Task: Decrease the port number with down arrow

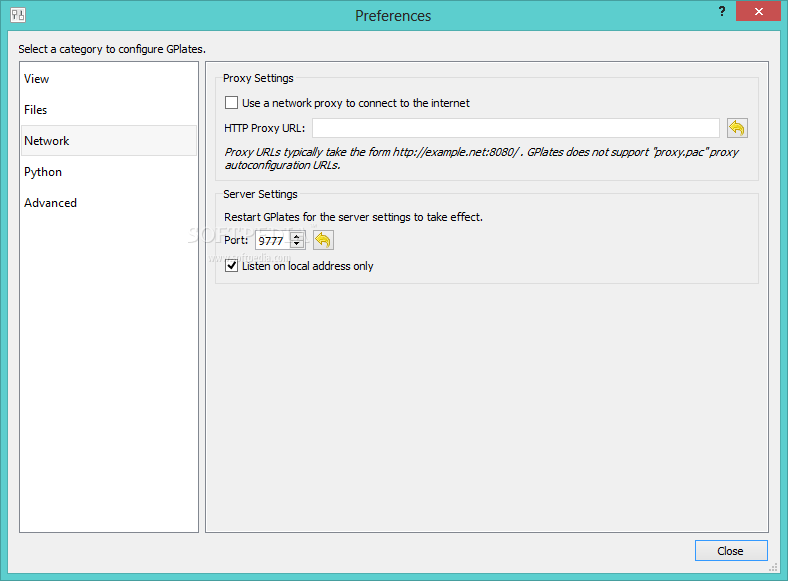Action: pos(297,244)
